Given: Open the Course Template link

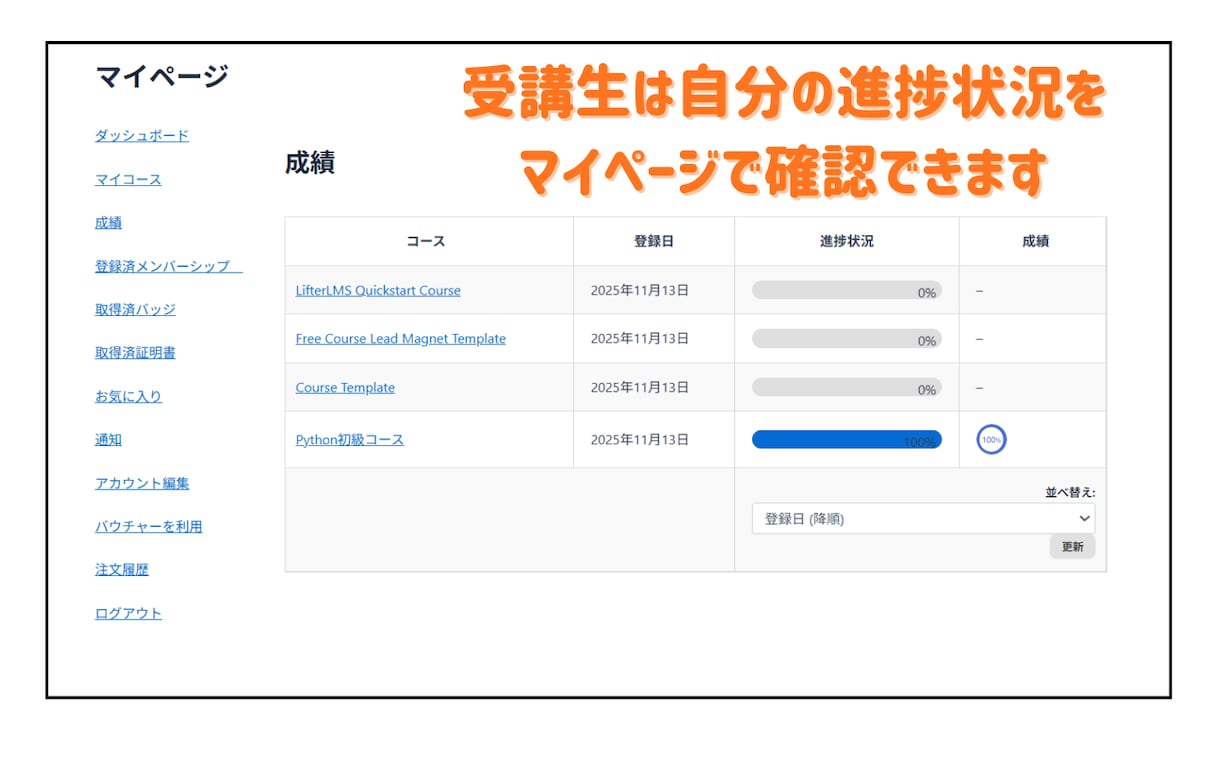Looking at the screenshot, I should (x=345, y=388).
